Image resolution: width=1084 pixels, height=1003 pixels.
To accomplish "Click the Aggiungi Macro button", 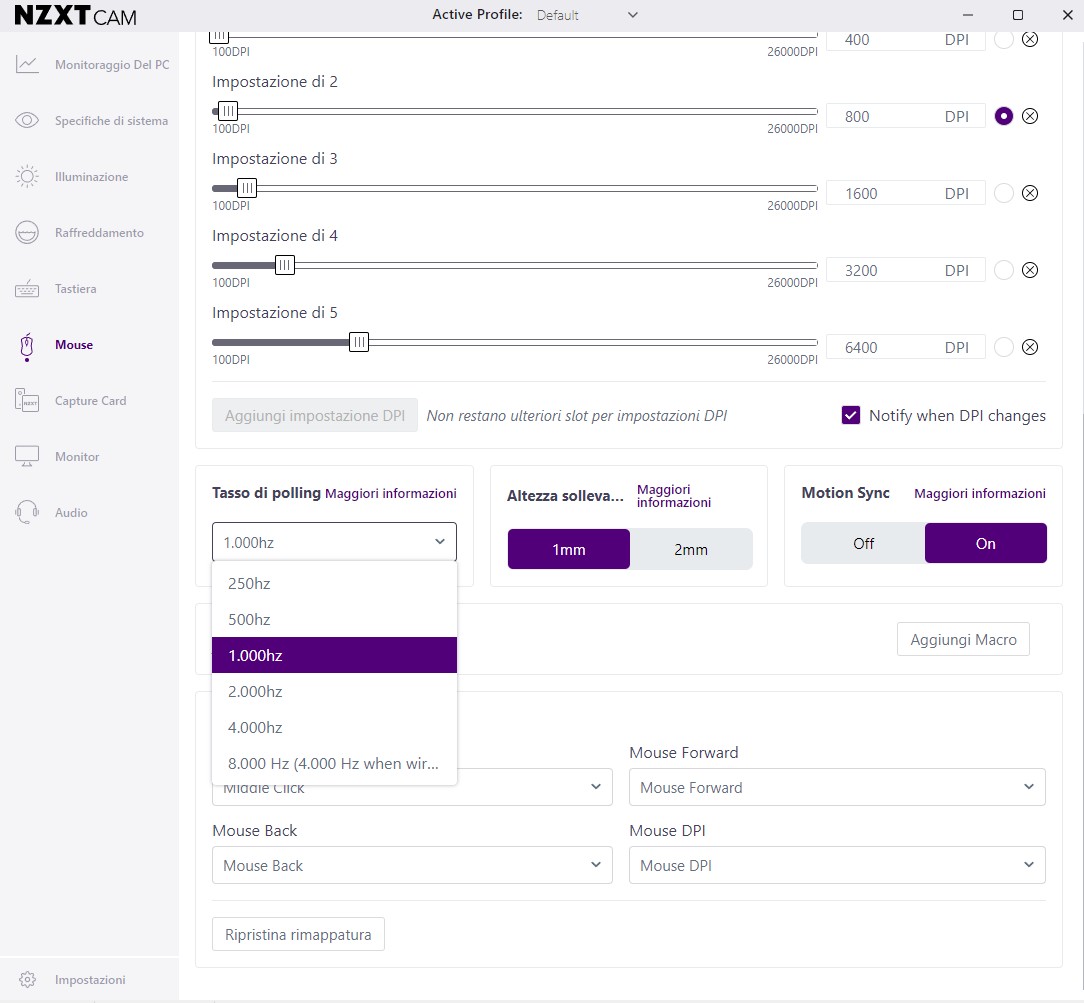I will pyautogui.click(x=963, y=639).
